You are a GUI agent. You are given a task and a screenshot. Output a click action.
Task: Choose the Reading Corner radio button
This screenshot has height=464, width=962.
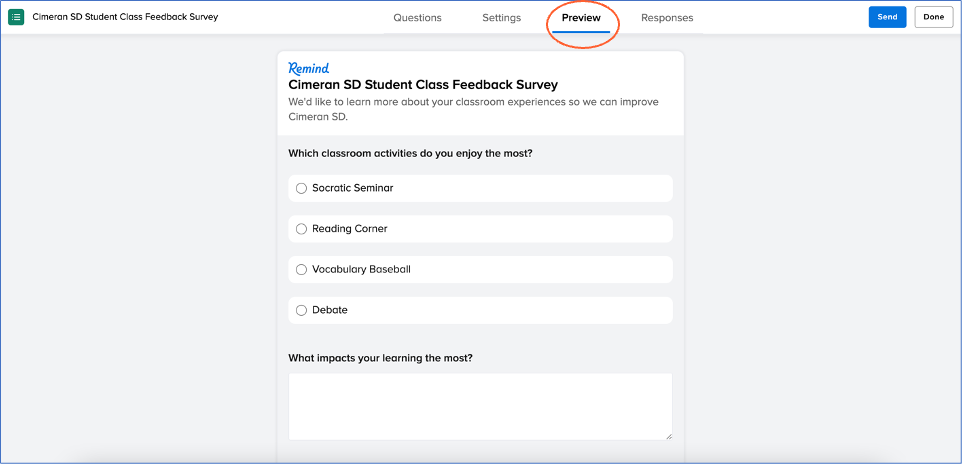click(302, 229)
